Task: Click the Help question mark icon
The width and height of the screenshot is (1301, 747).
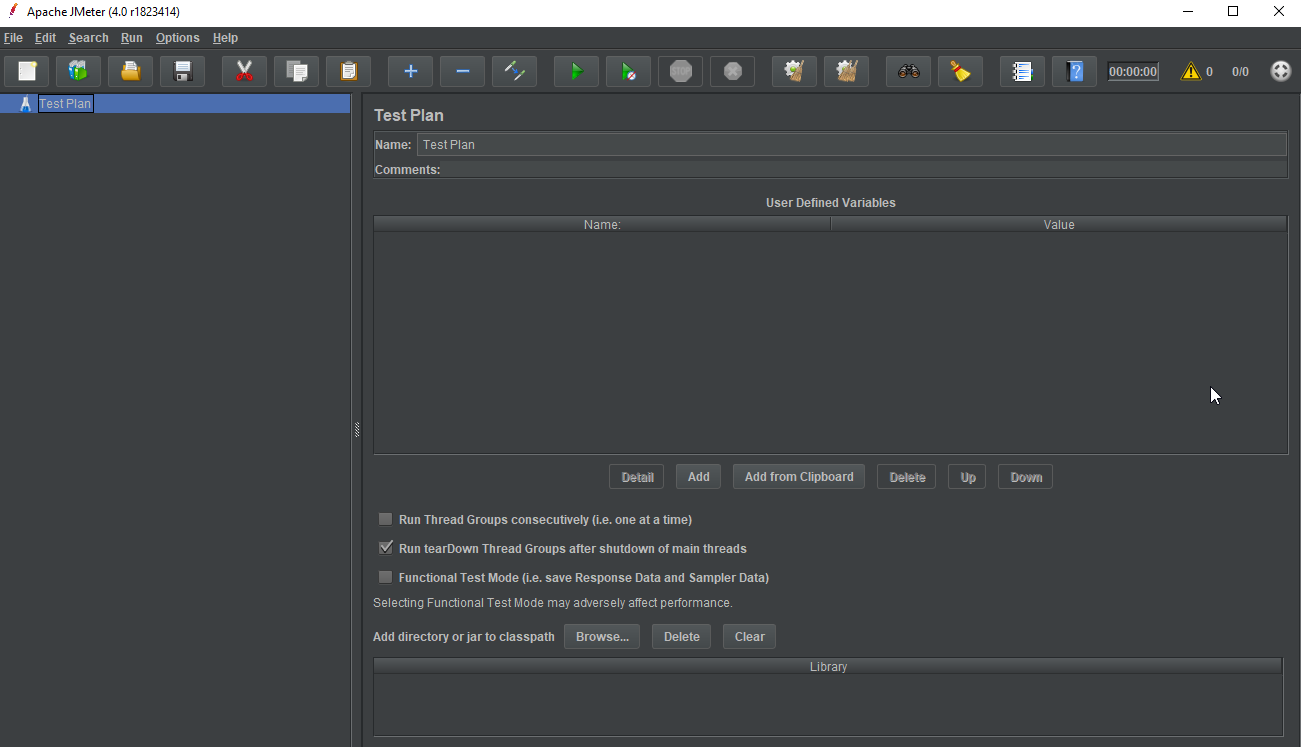Action: 1075,72
